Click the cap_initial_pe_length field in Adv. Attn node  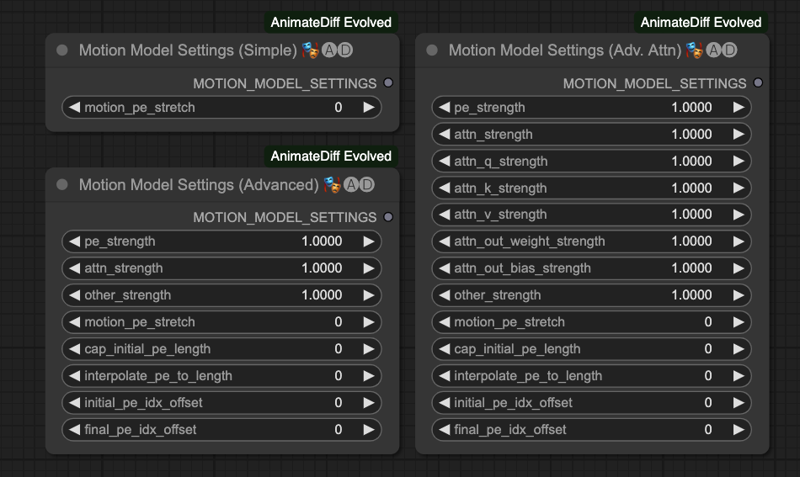pyautogui.click(x=591, y=349)
